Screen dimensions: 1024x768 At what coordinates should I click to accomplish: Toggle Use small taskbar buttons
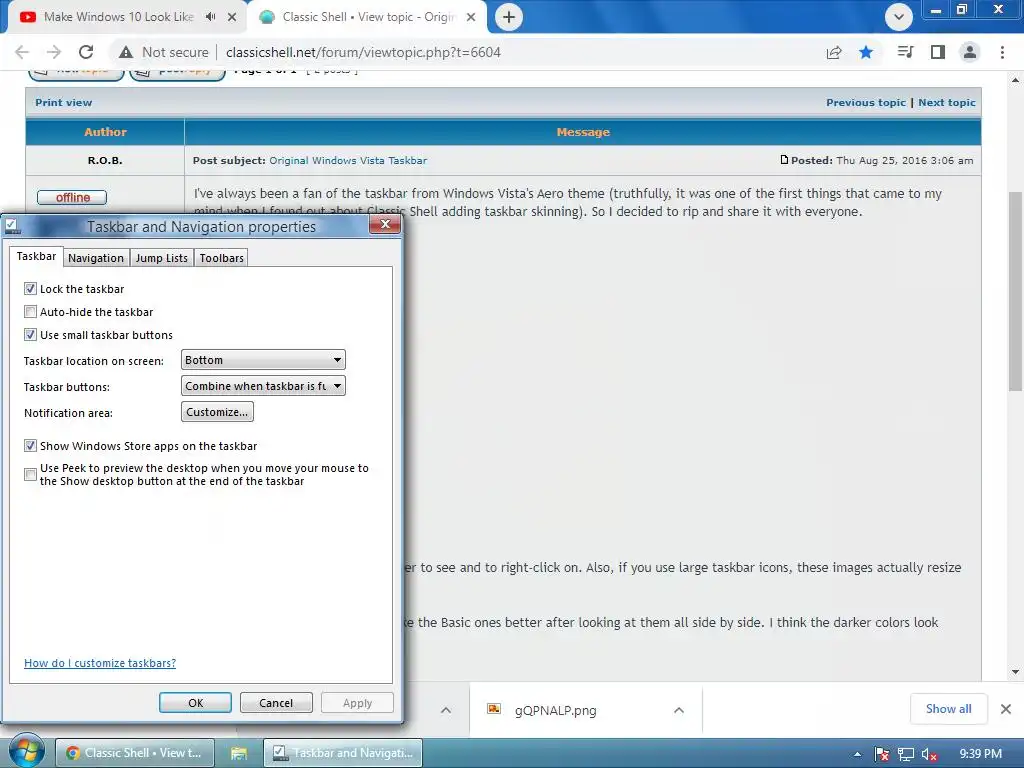point(30,335)
